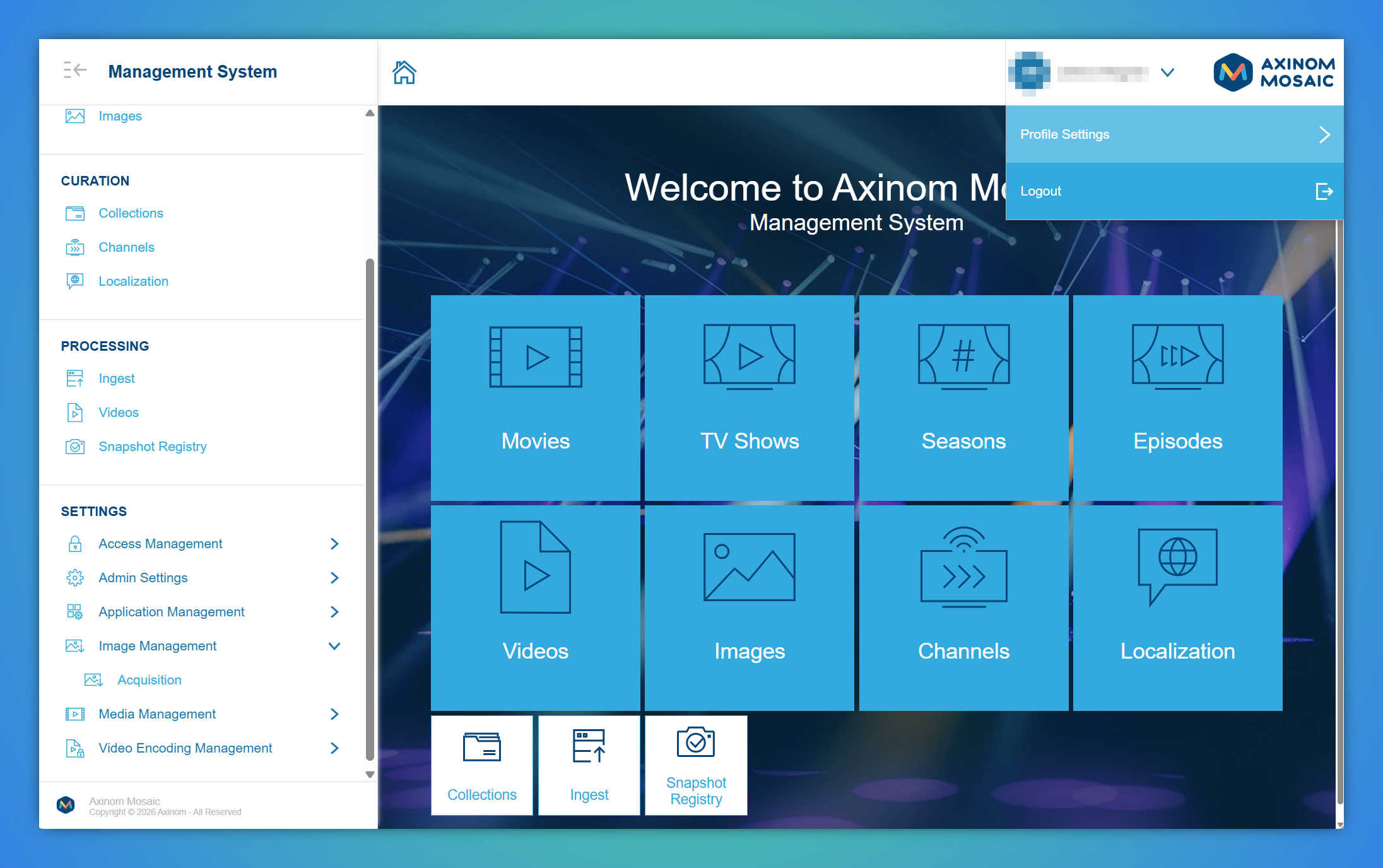Viewport: 1383px width, 868px height.
Task: Expand the Admin Settings section
Action: pyautogui.click(x=334, y=578)
